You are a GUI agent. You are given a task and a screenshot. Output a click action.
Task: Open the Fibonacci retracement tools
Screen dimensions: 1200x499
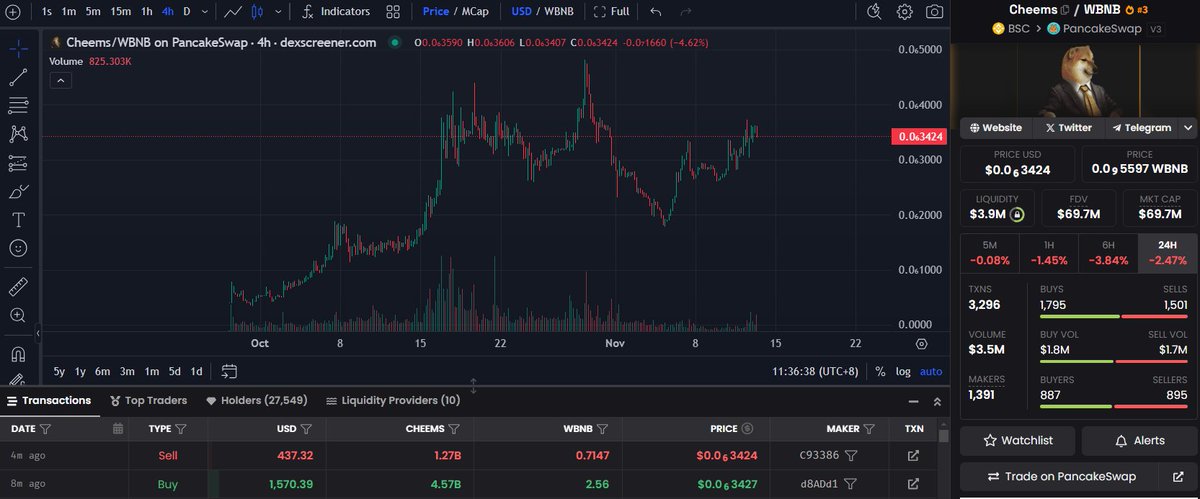(x=18, y=105)
